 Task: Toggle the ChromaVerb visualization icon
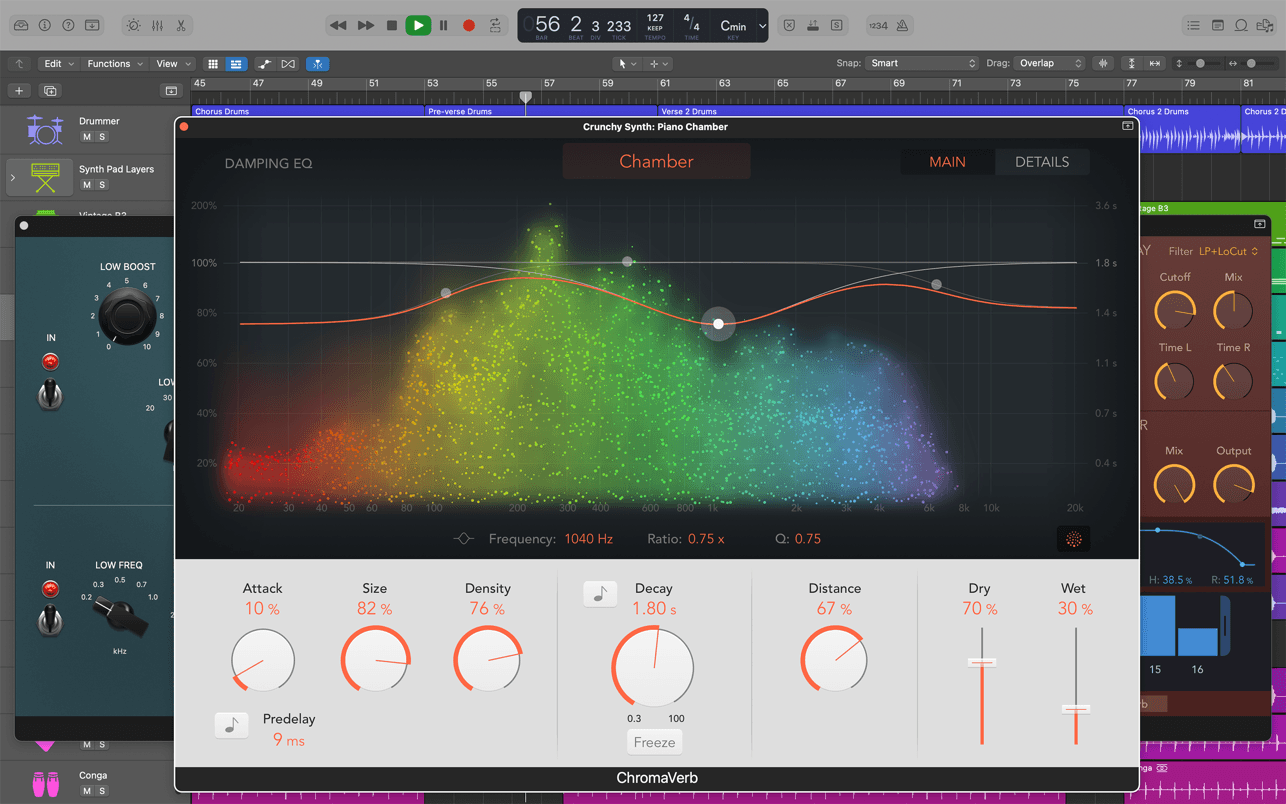(1074, 539)
